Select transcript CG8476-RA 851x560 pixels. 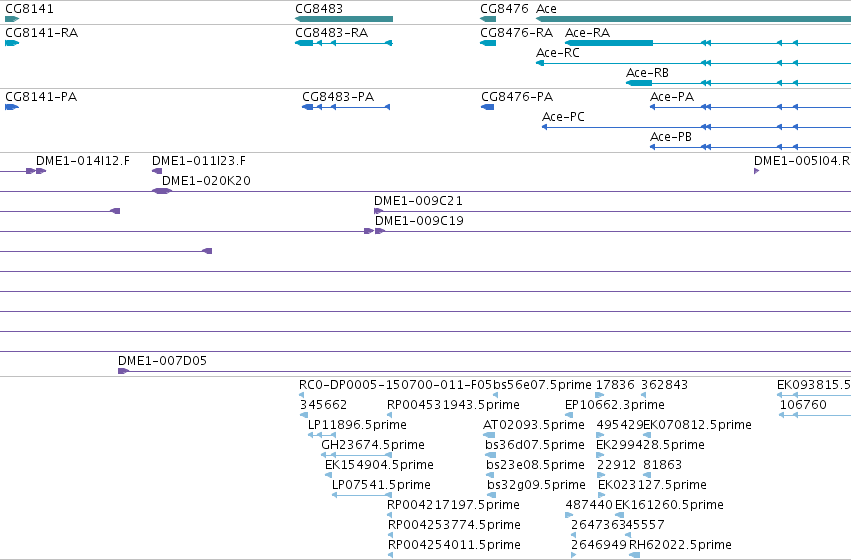[517, 33]
